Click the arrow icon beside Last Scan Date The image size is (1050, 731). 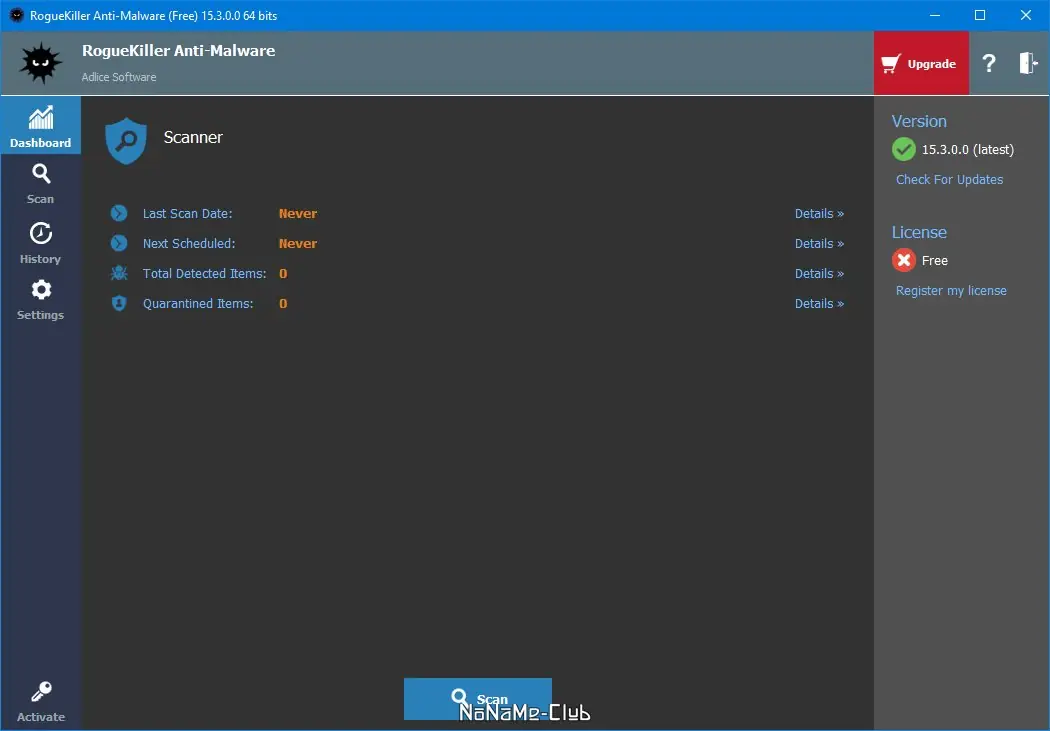tap(119, 213)
